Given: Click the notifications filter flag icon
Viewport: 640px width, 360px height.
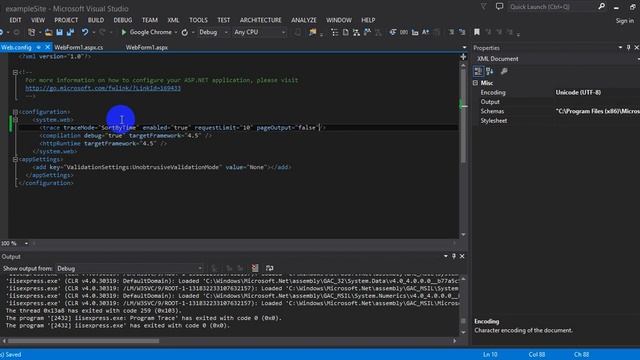Looking at the screenshot, I should pos(484,7).
